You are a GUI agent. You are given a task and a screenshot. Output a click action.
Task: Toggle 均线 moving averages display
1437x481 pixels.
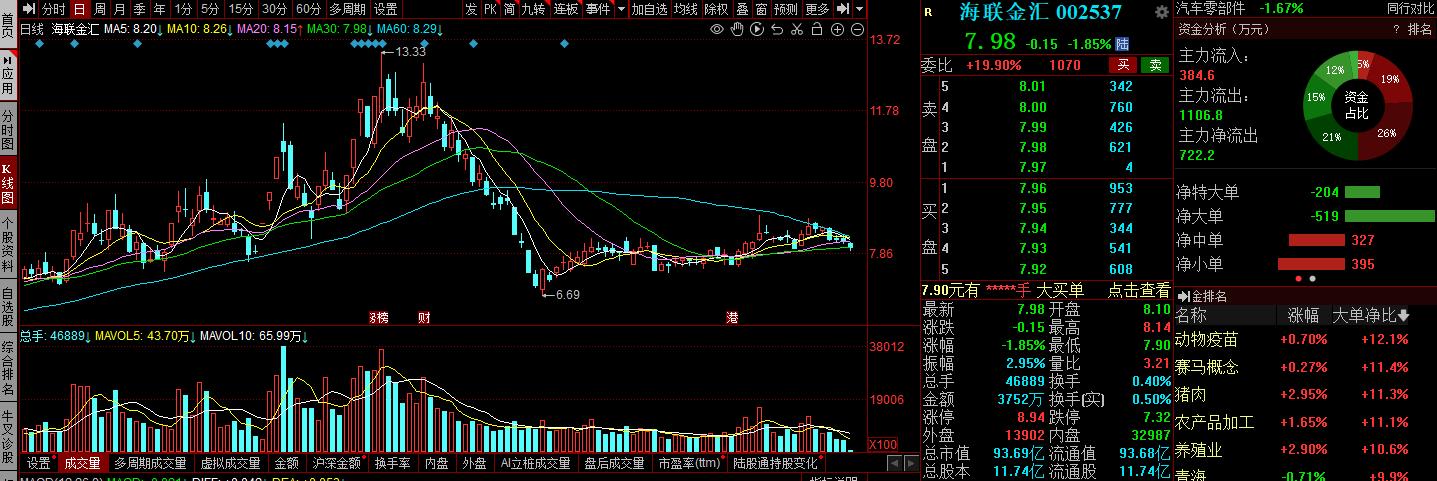685,9
